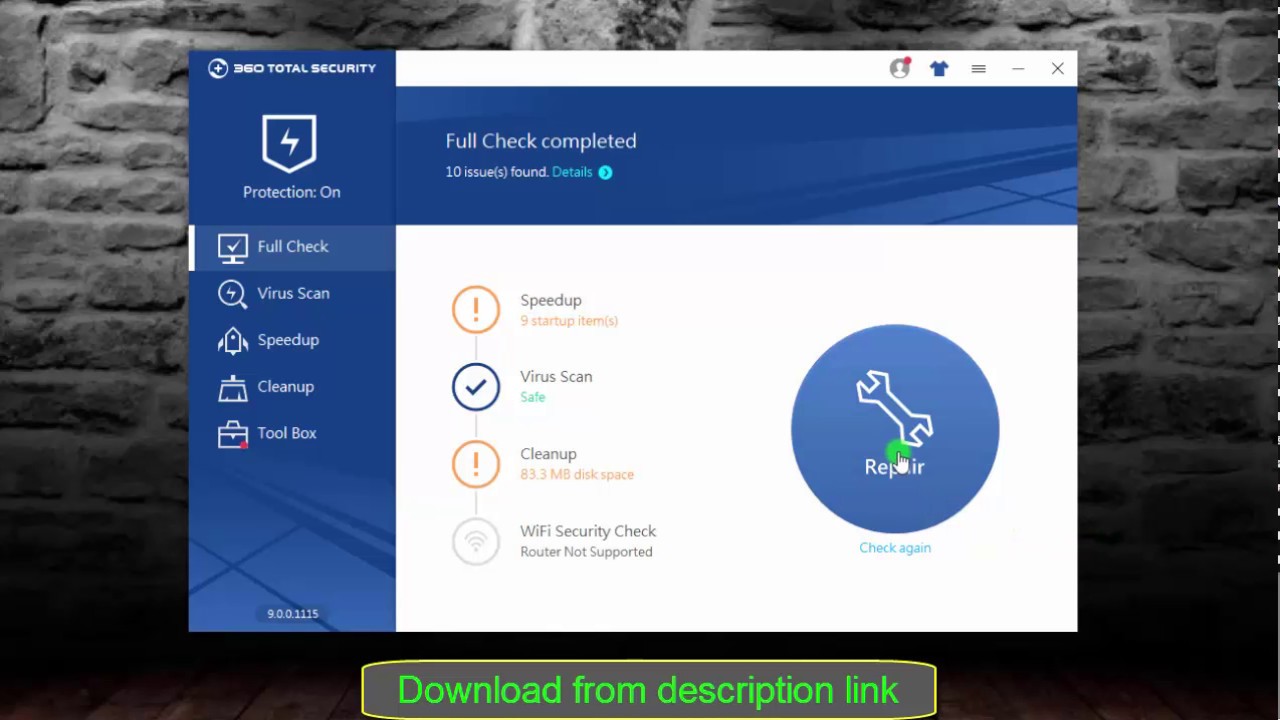
Task: Click the '83.3 MB disk space' text
Action: 577,475
